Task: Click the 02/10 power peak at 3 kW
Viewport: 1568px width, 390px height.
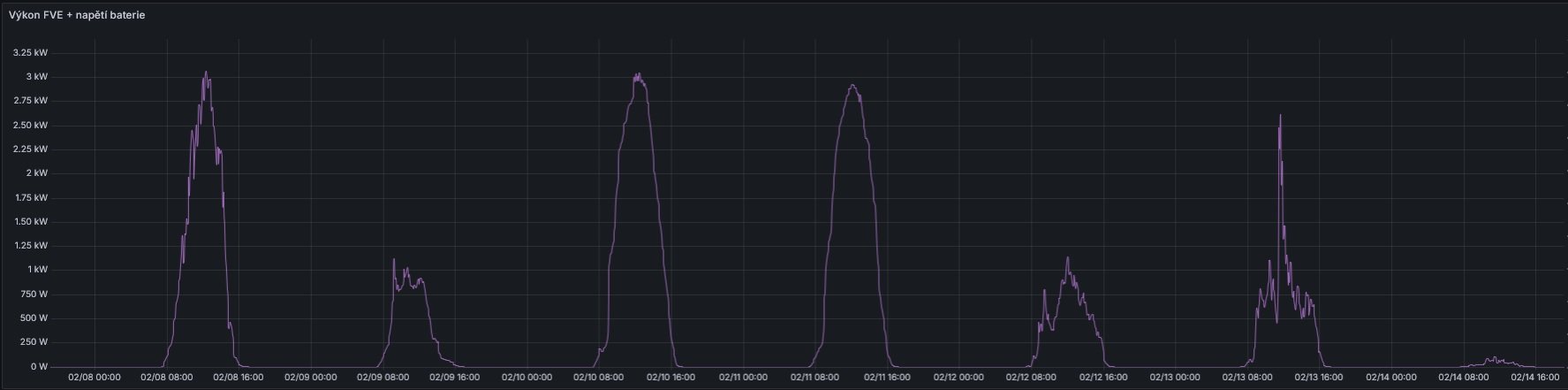Action: (x=639, y=74)
